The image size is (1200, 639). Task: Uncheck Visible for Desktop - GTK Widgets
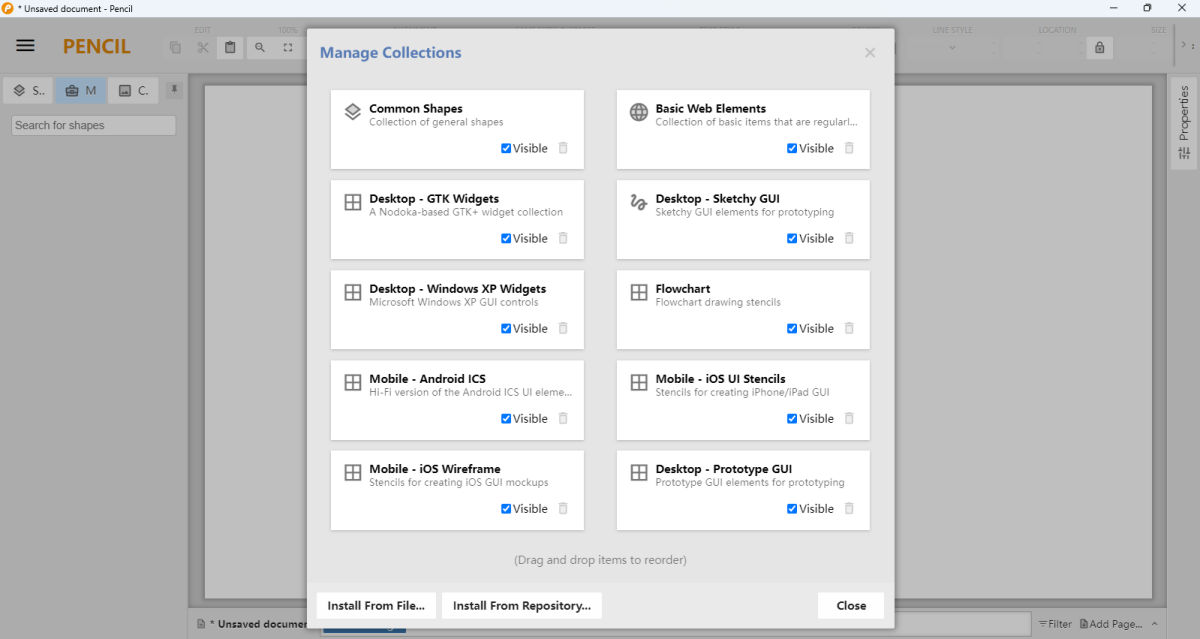[506, 238]
